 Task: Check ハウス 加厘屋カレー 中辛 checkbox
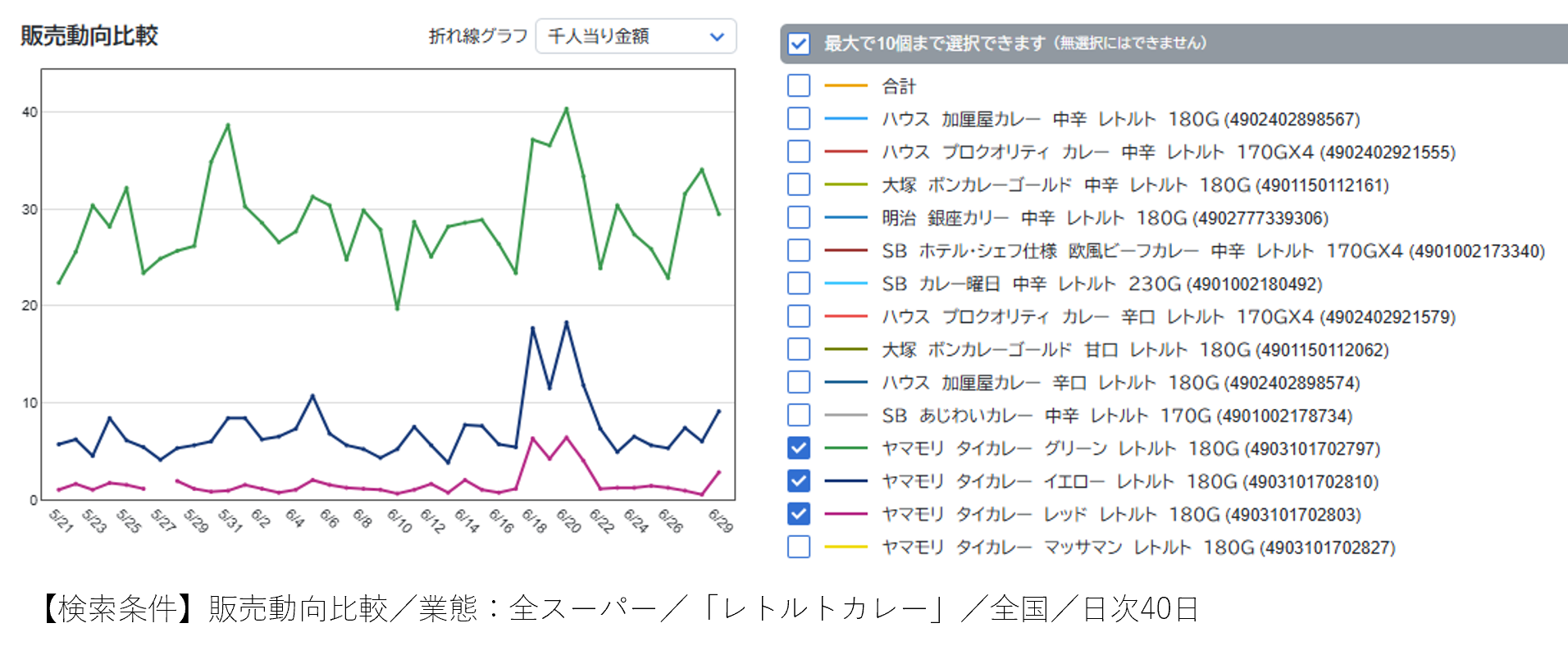(x=798, y=118)
